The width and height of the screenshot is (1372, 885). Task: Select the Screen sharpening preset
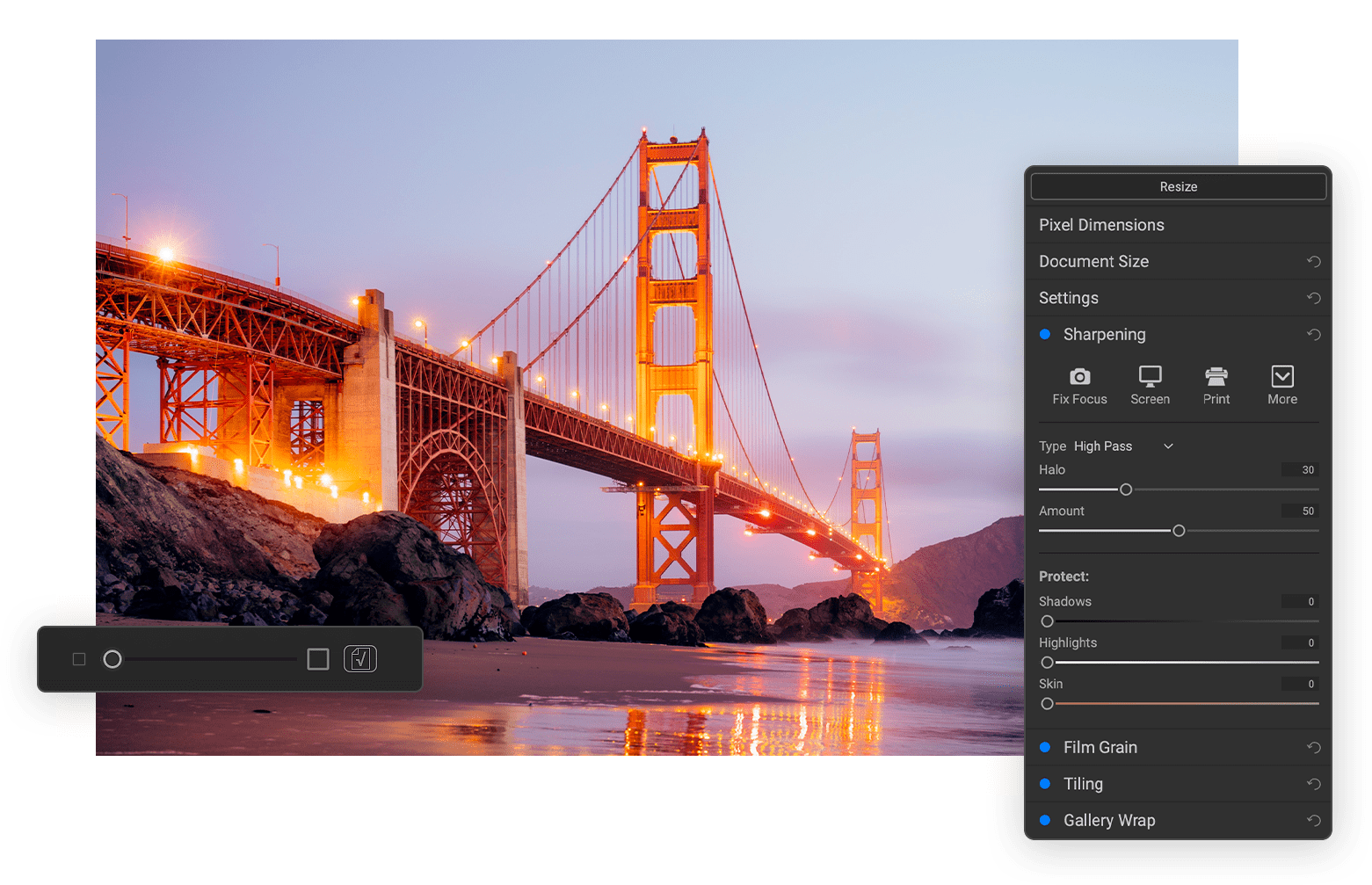coord(1150,385)
